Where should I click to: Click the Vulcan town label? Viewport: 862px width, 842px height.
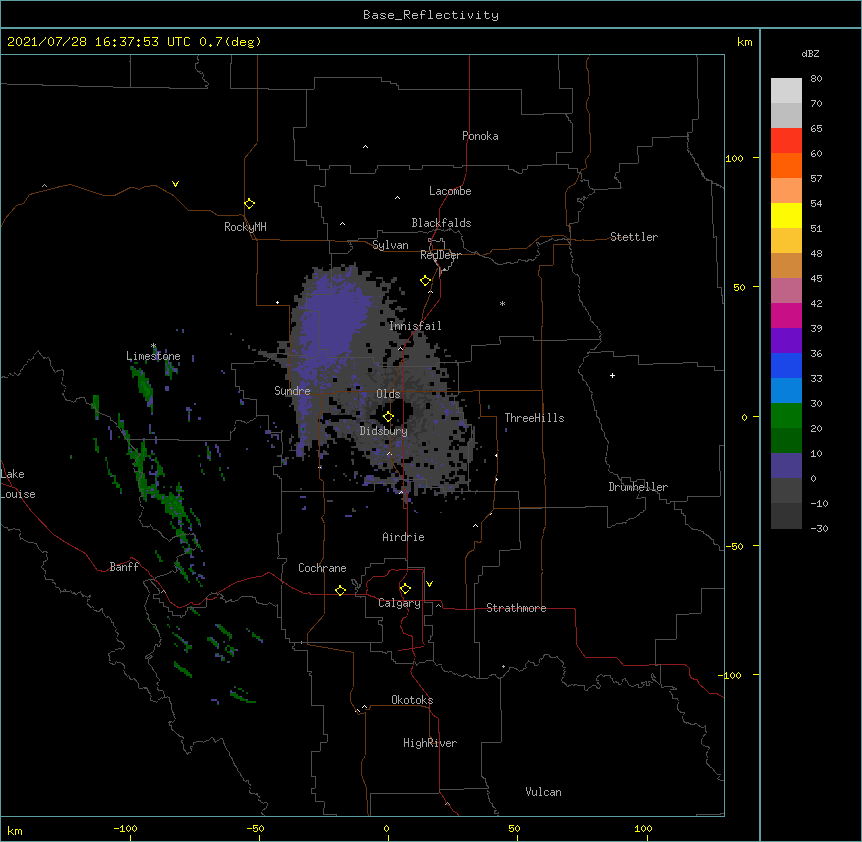pos(543,792)
